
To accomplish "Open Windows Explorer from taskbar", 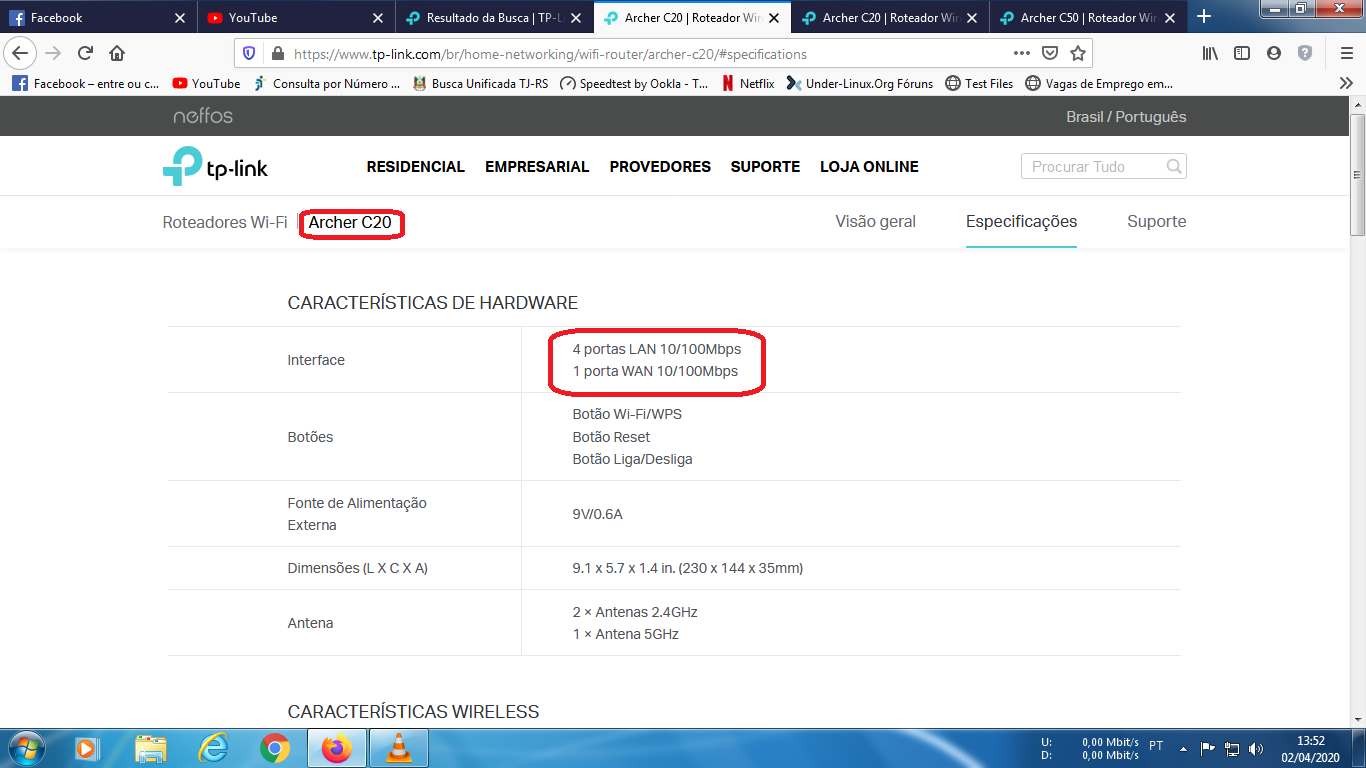I will (x=151, y=748).
